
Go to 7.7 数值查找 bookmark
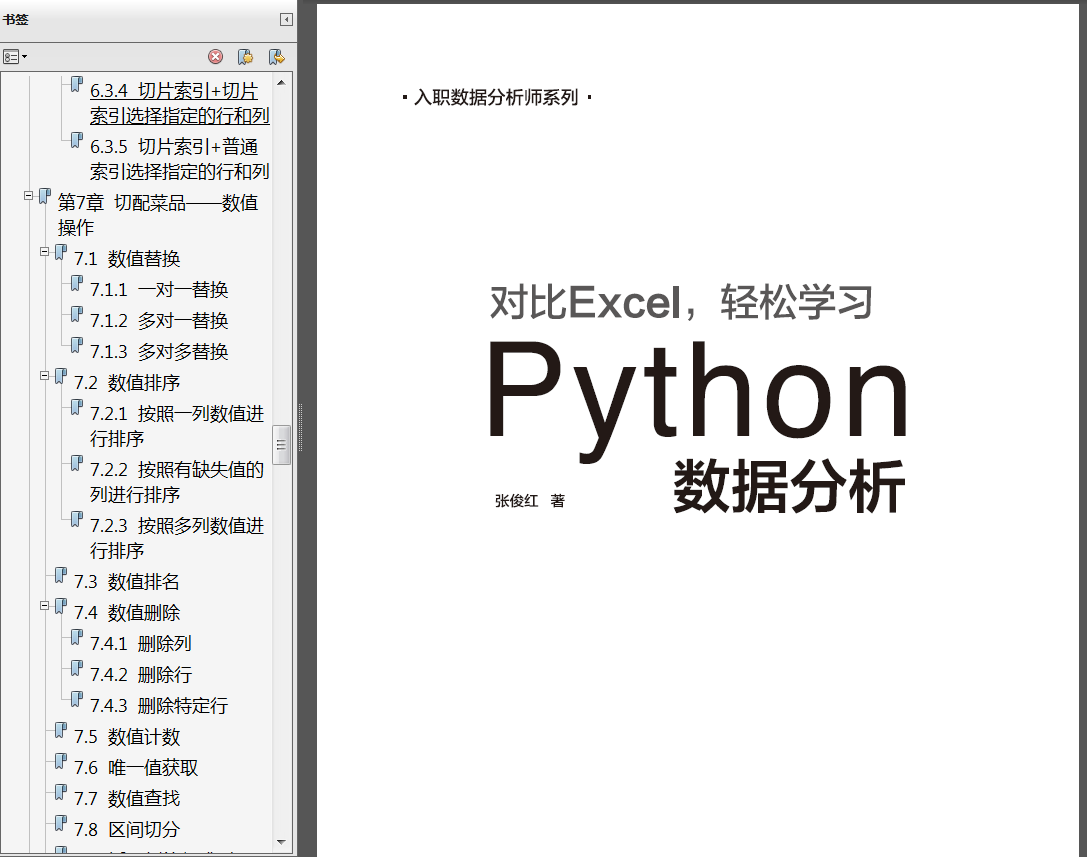tap(127, 799)
